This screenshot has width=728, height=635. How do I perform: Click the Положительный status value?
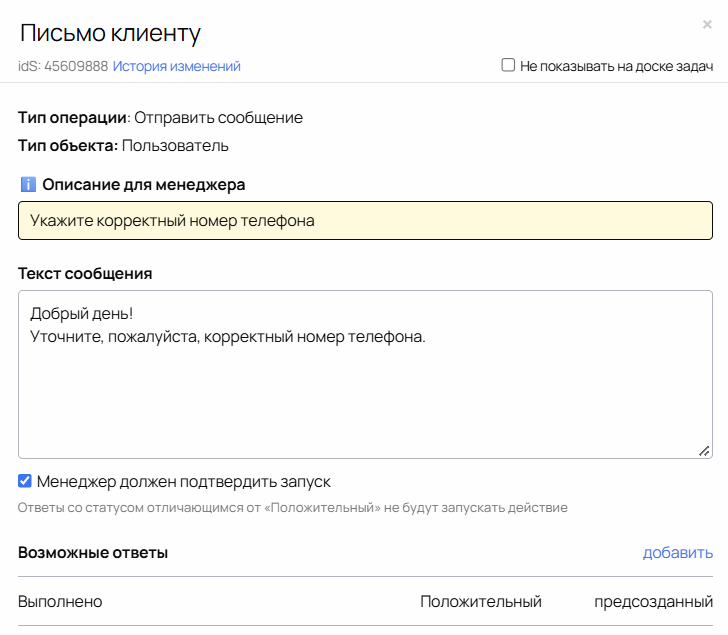(481, 602)
